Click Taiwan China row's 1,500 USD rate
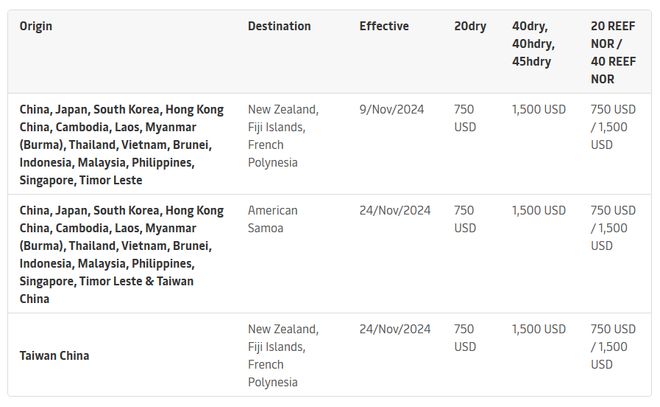 (x=539, y=328)
